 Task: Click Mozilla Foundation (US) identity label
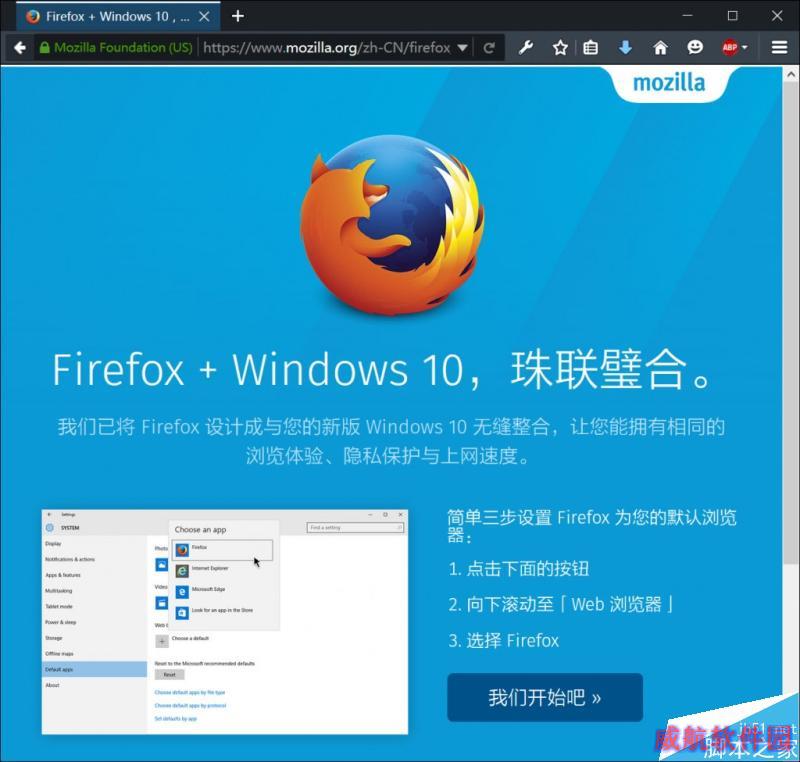(x=123, y=47)
